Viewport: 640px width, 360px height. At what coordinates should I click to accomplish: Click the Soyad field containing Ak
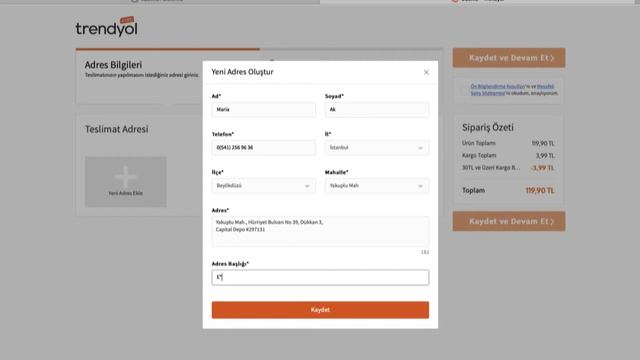point(377,109)
